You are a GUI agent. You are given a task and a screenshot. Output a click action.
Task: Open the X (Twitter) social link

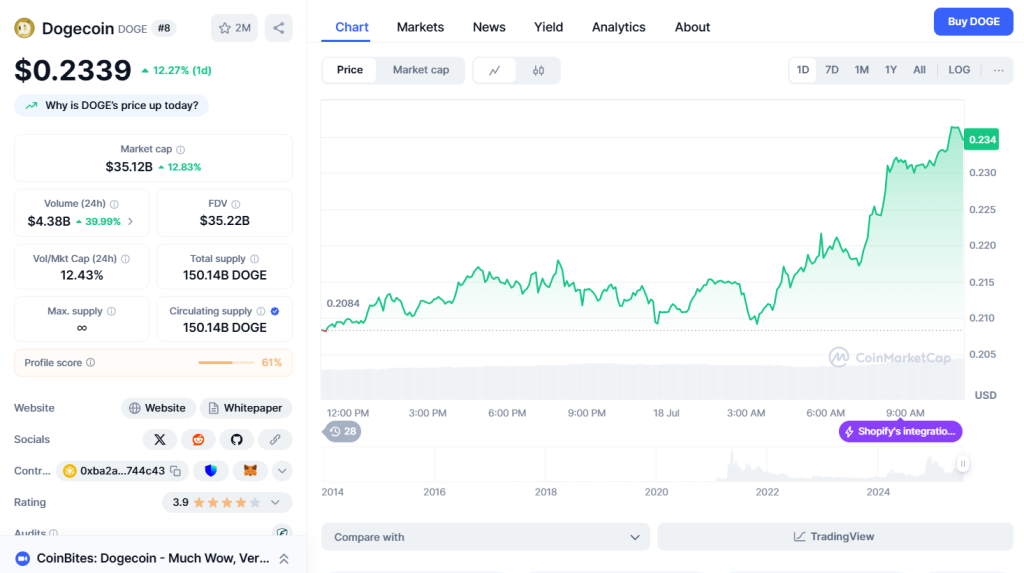159,440
